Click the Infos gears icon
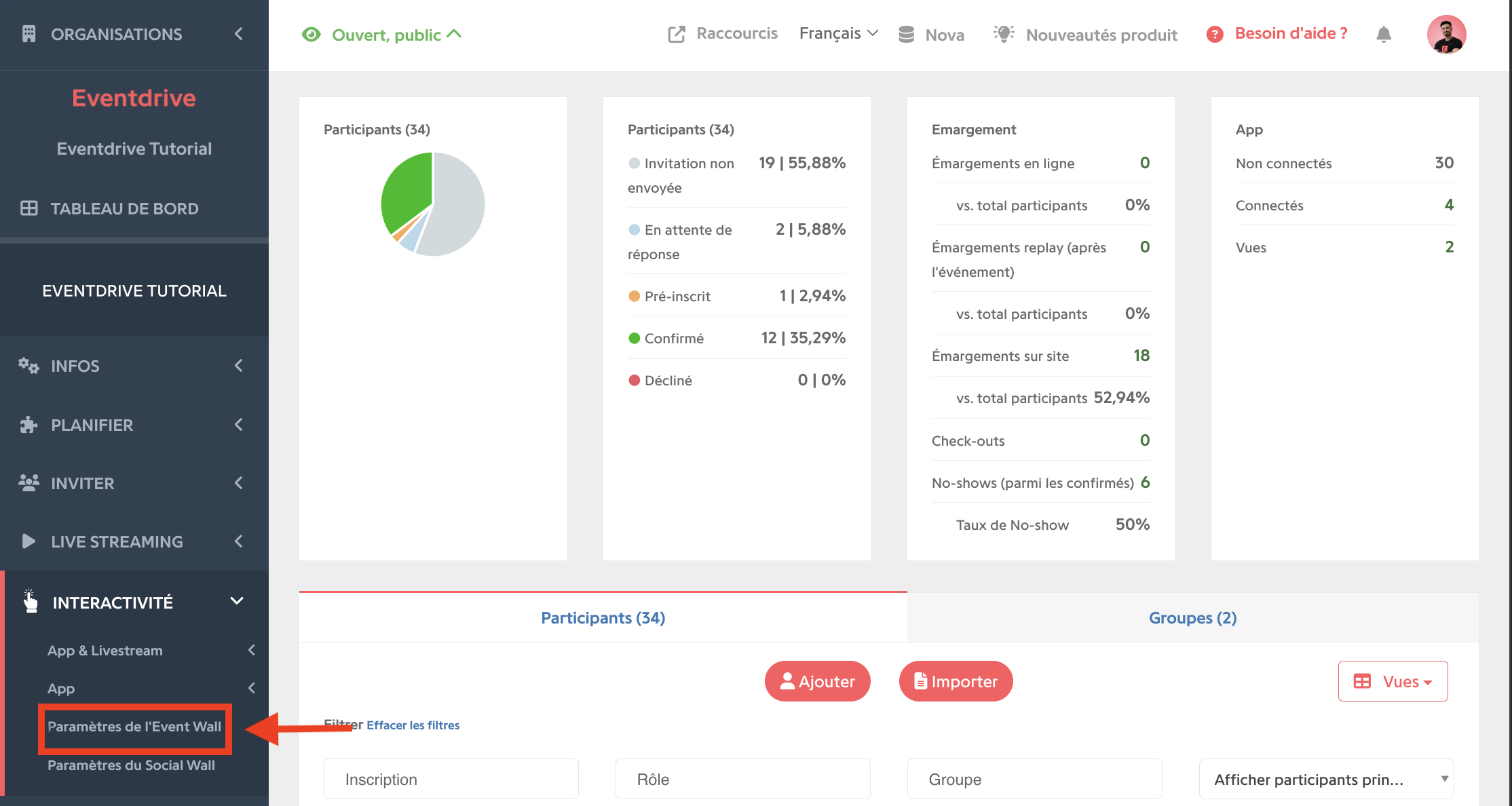 (29, 366)
